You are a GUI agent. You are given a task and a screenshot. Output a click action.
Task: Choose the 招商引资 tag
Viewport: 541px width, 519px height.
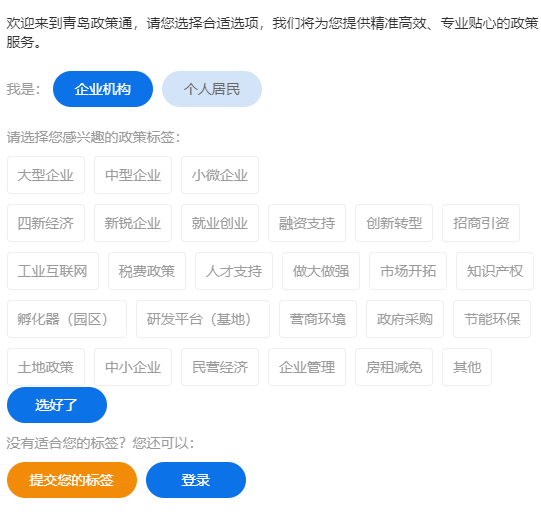click(x=481, y=223)
